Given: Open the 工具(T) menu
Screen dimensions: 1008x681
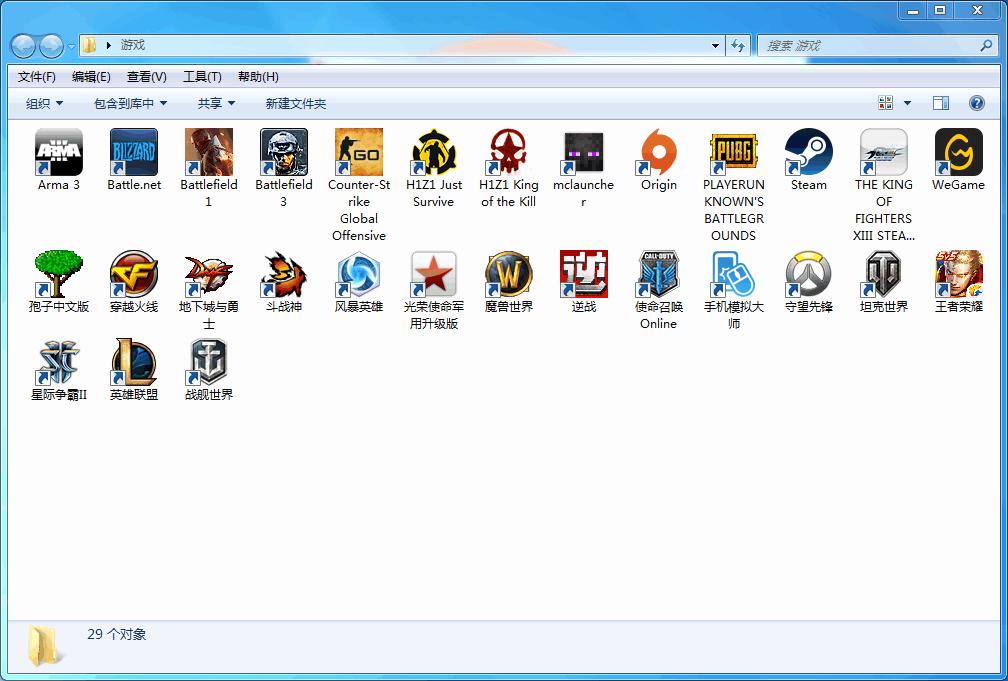Looking at the screenshot, I should (x=201, y=77).
